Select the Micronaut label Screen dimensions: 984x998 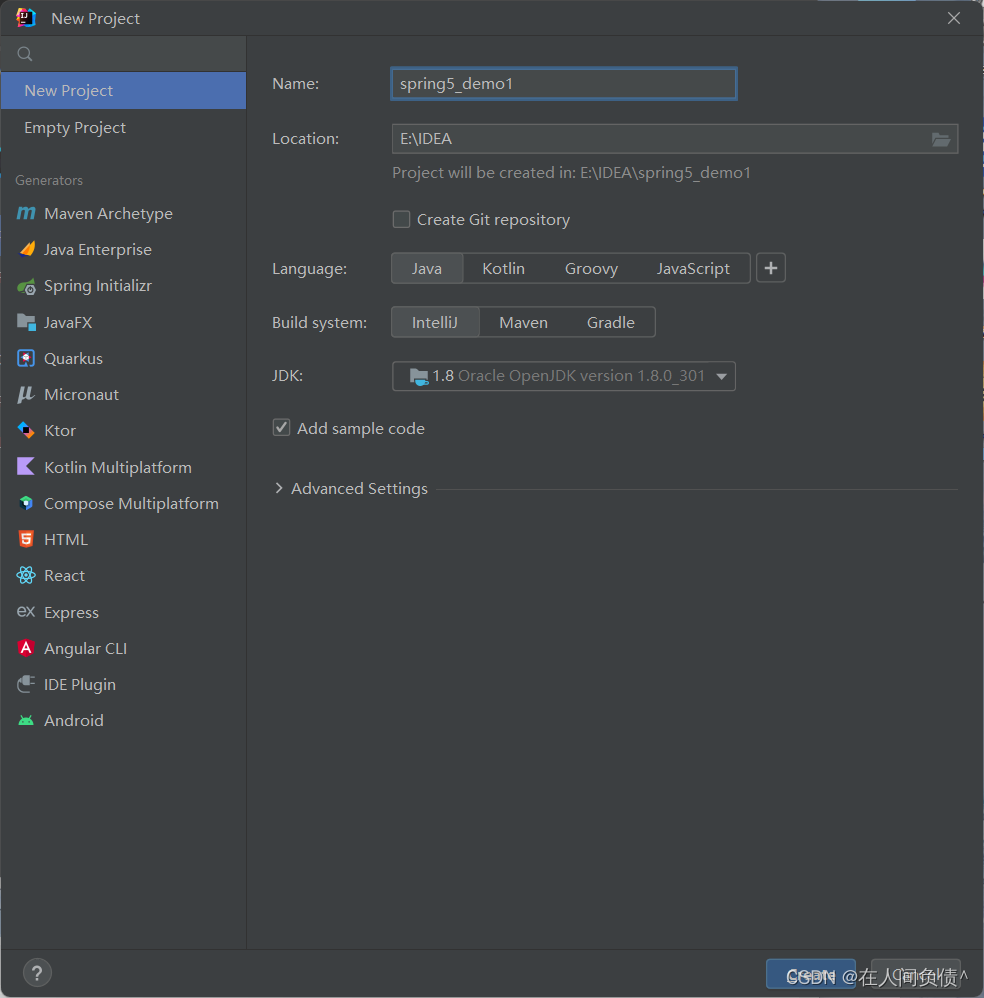pos(81,395)
